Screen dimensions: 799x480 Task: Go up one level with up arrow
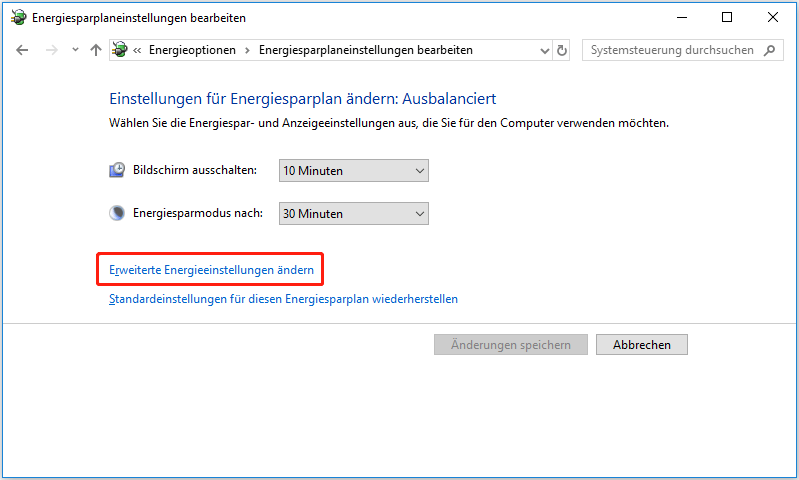96,50
